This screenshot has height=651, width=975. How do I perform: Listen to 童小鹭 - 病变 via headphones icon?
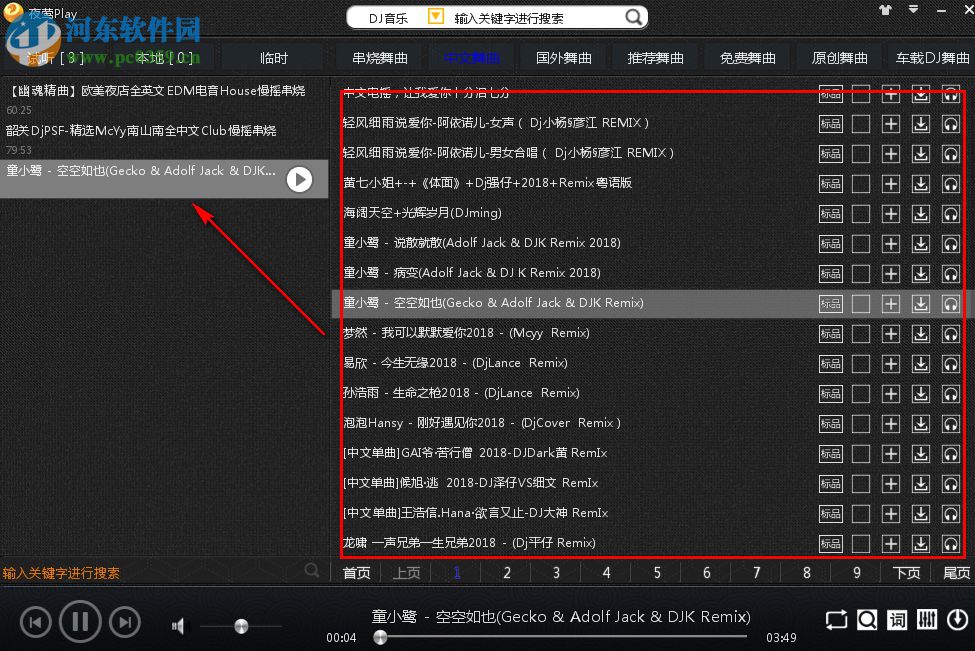[951, 274]
